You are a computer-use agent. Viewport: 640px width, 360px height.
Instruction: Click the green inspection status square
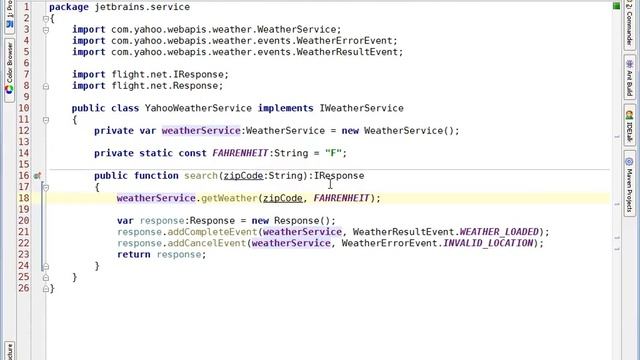[x=616, y=6]
